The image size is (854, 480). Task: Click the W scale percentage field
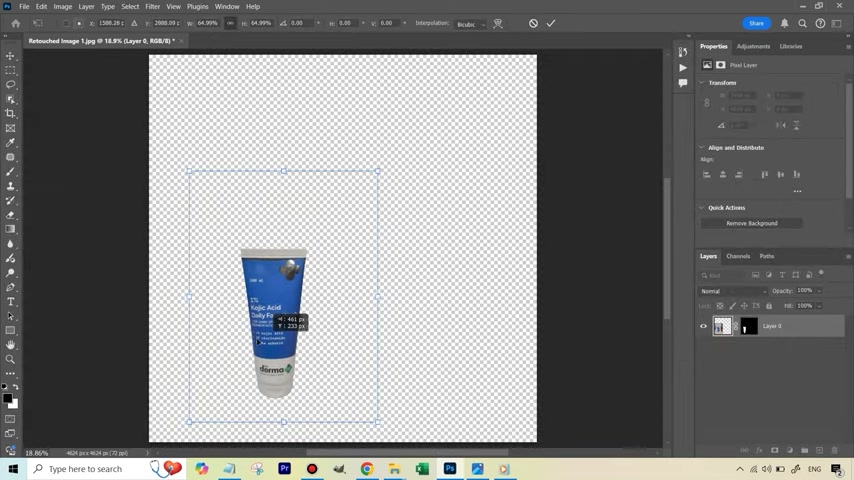click(208, 23)
